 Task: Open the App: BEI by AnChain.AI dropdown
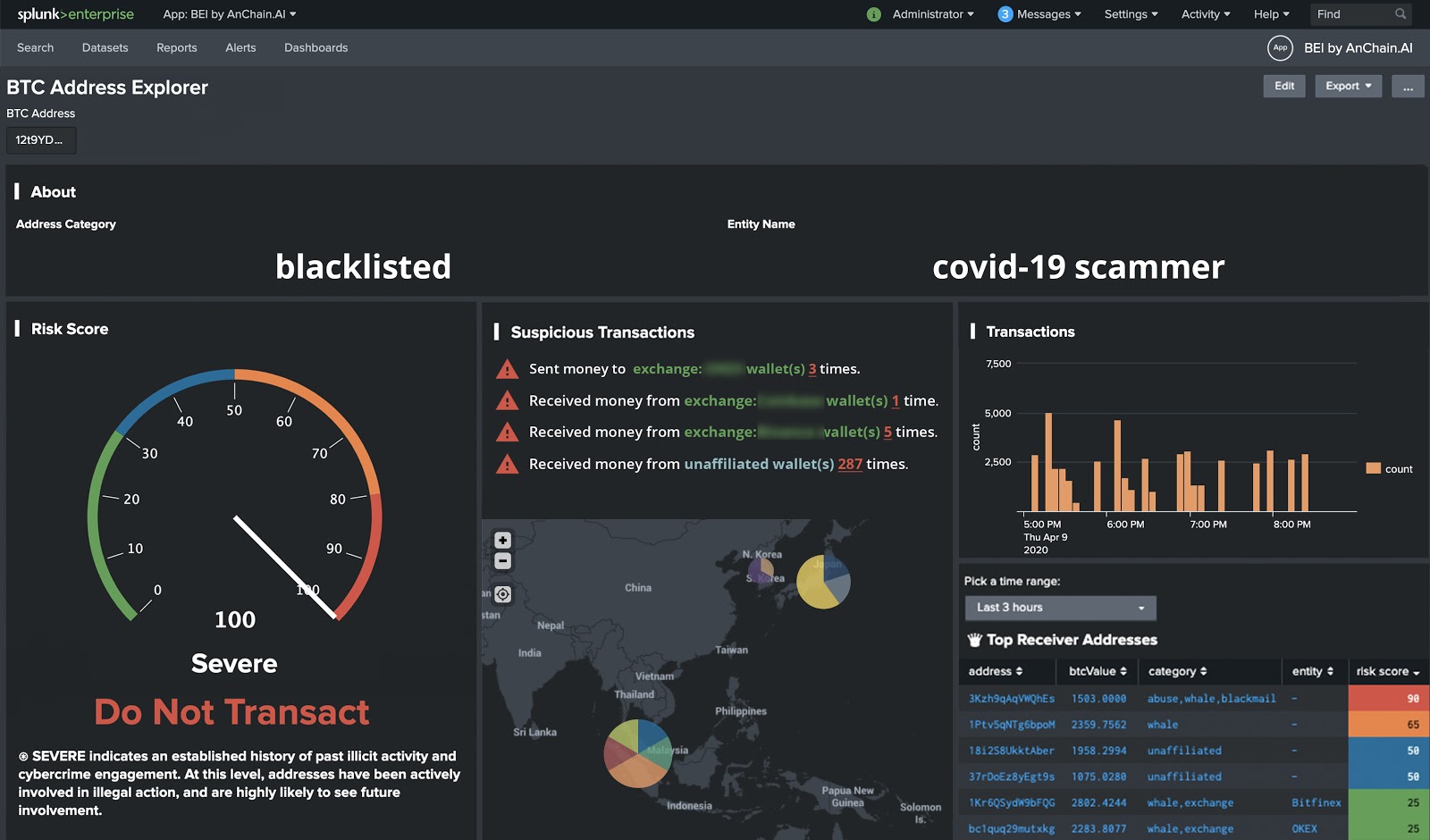(x=230, y=14)
